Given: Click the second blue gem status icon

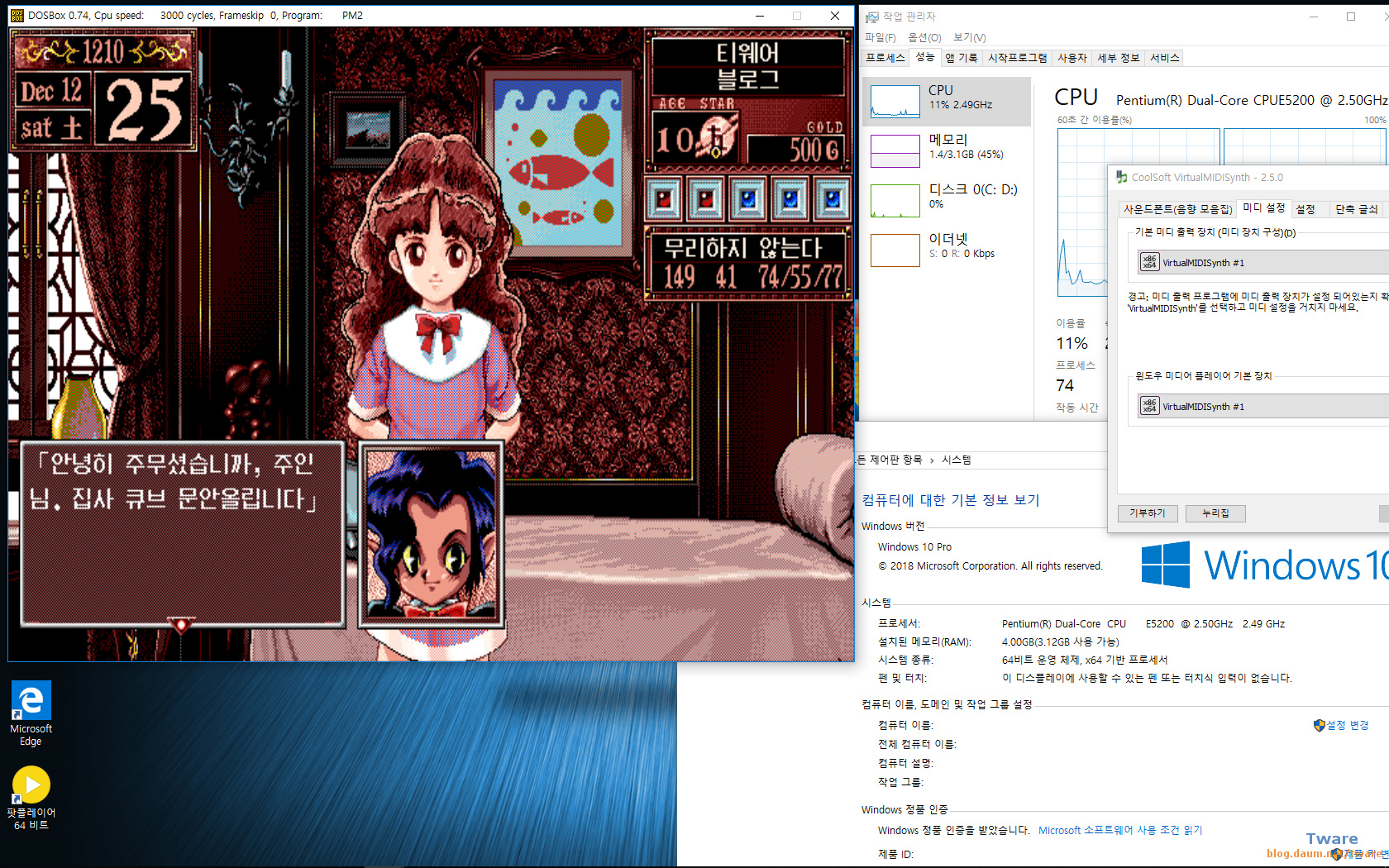Looking at the screenshot, I should point(790,199).
